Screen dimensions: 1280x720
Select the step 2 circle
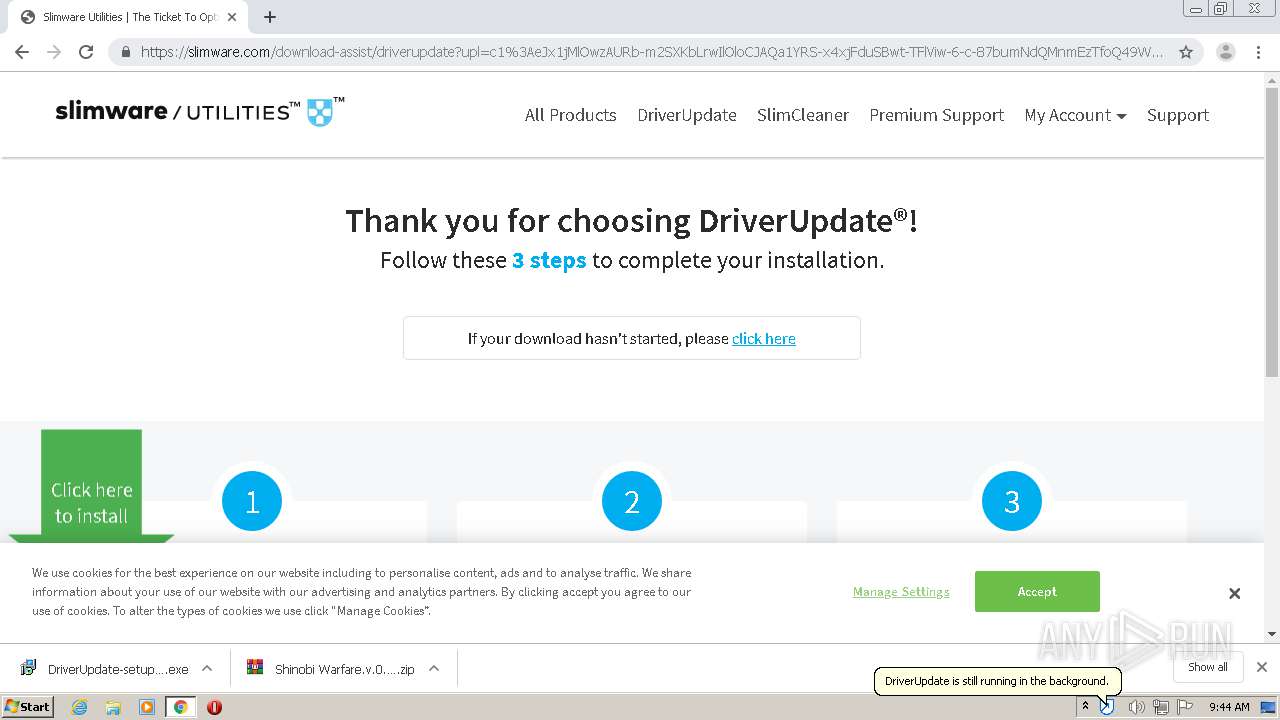[632, 501]
